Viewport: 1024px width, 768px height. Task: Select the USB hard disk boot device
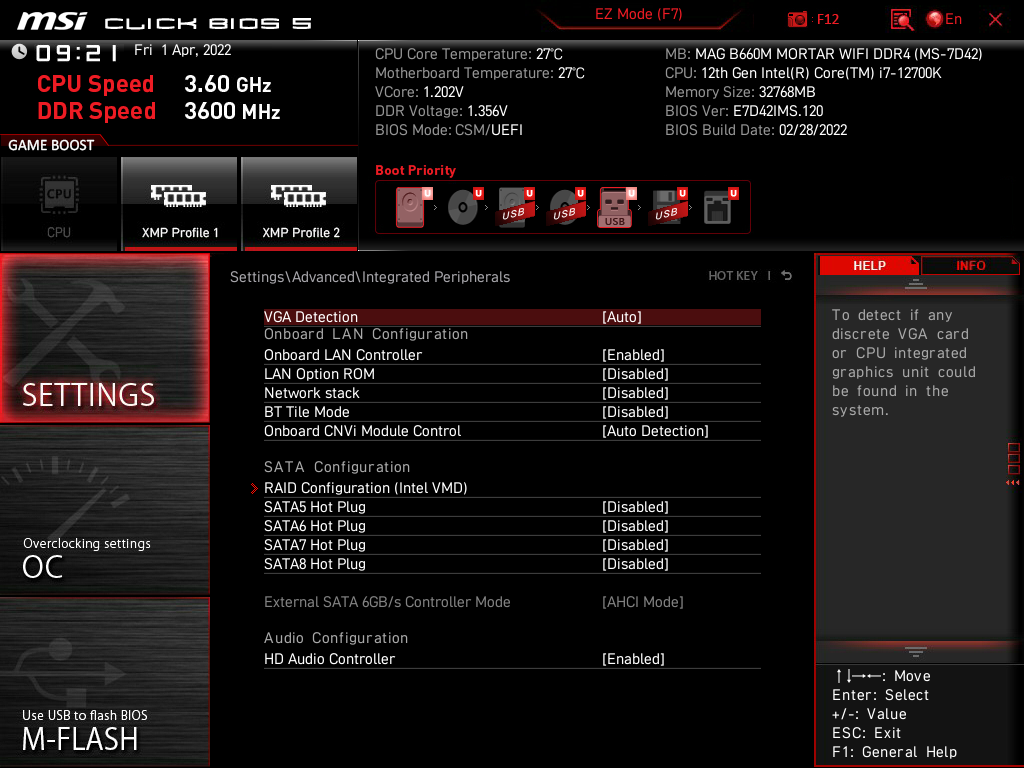coord(515,206)
